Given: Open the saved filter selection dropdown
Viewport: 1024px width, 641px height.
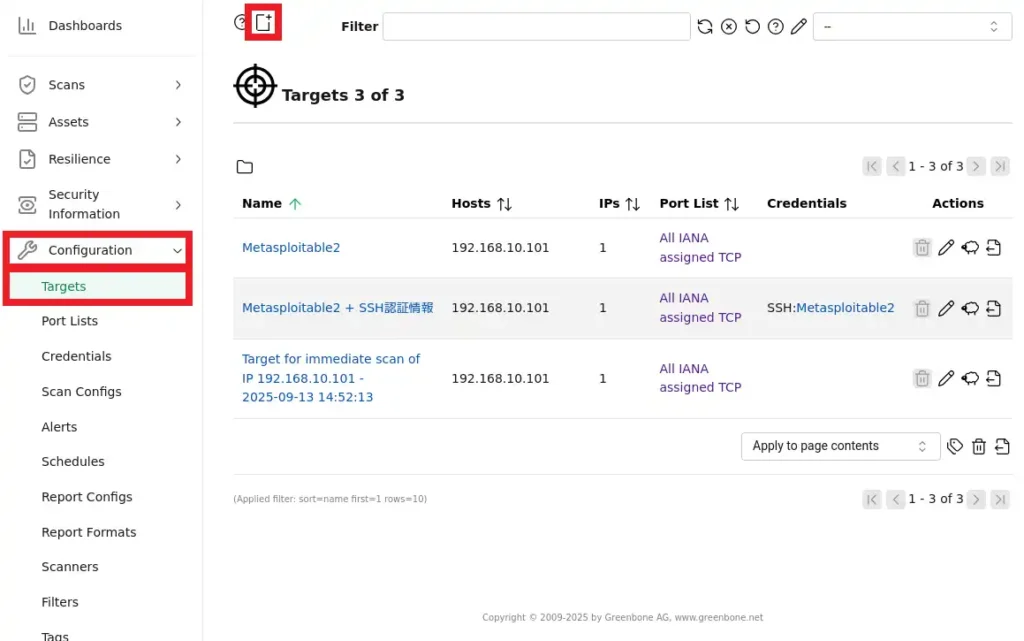Looking at the screenshot, I should coord(911,27).
